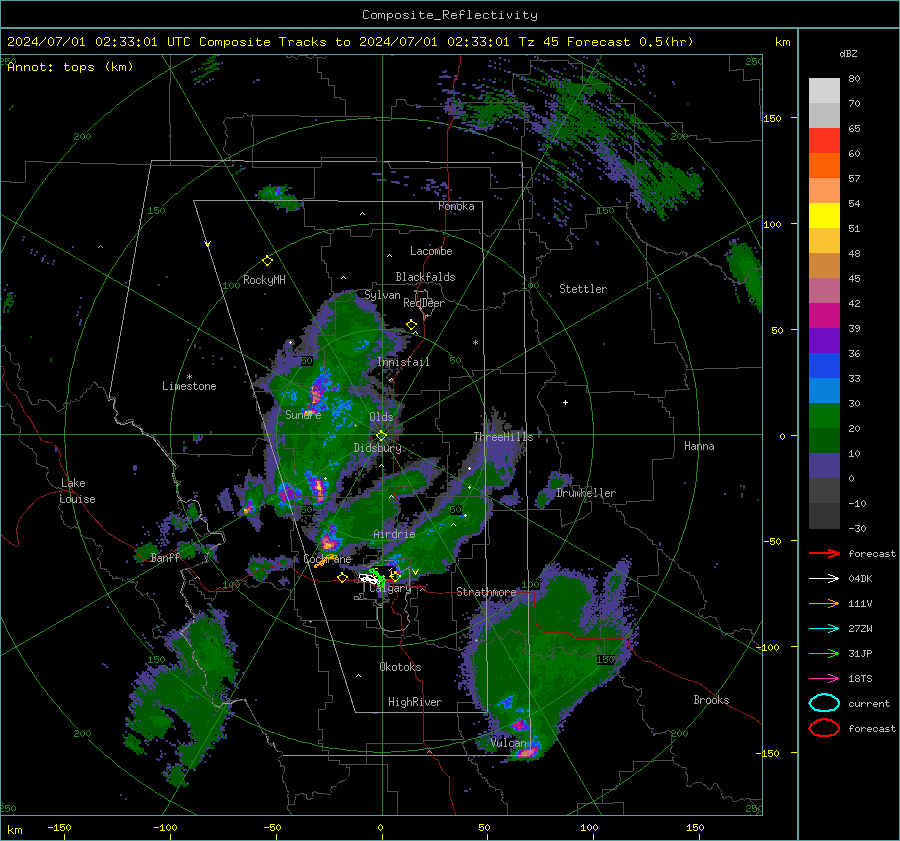Viewport: 900px width, 841px height.
Task: Click the Composite Tracks timestamp header
Action: point(350,42)
